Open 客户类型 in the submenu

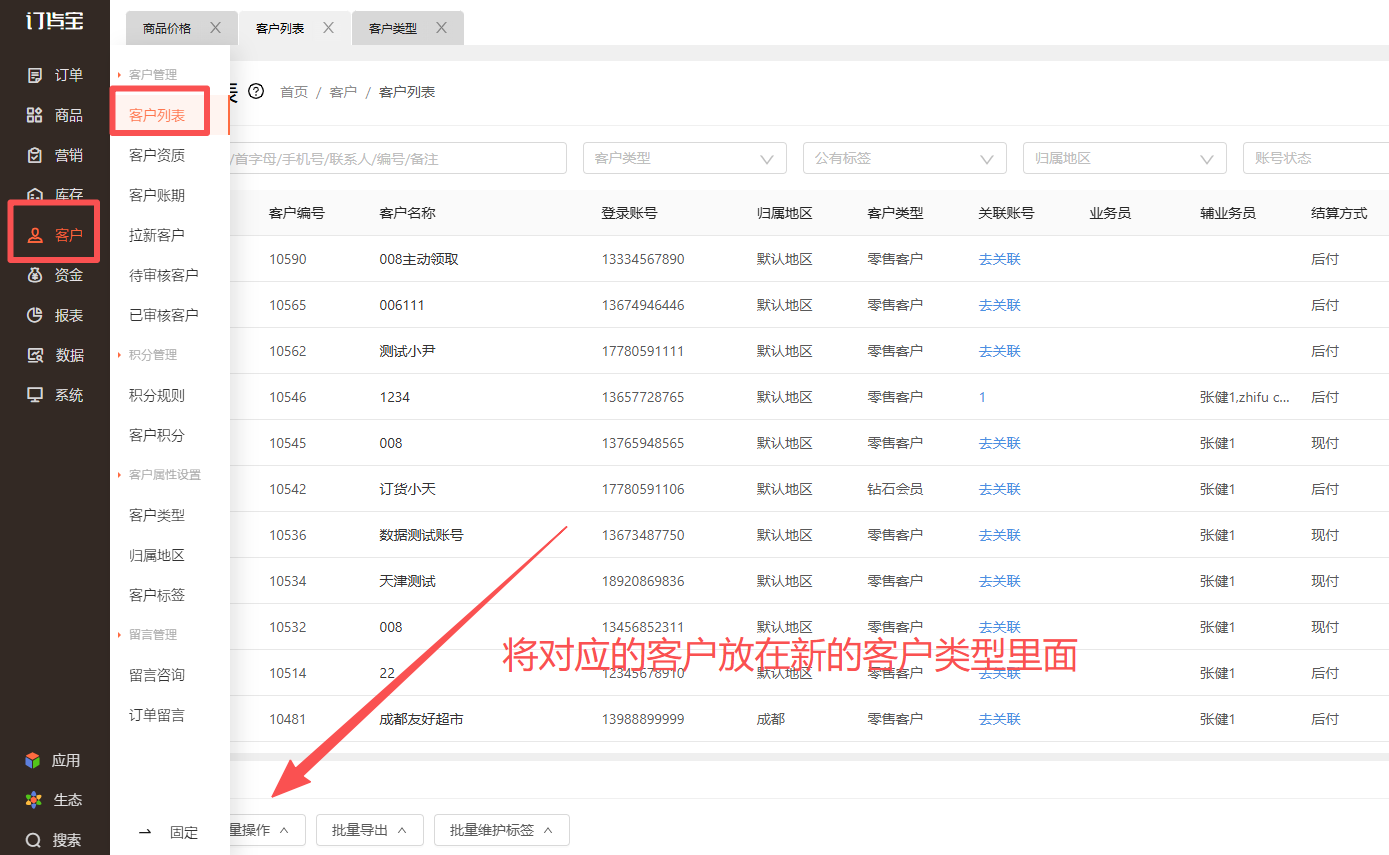tap(157, 515)
